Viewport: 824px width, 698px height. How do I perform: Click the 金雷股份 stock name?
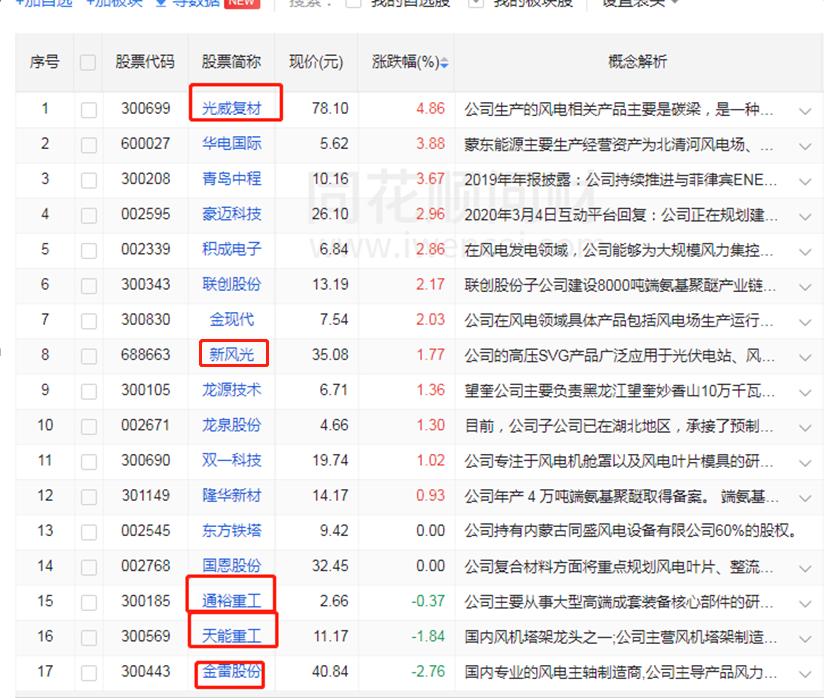click(x=231, y=672)
